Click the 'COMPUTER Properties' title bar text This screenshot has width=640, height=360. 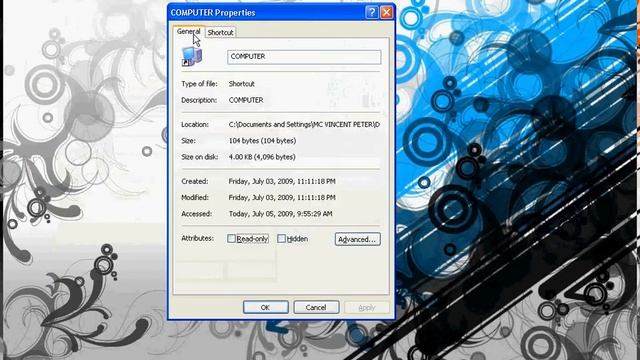(x=213, y=13)
